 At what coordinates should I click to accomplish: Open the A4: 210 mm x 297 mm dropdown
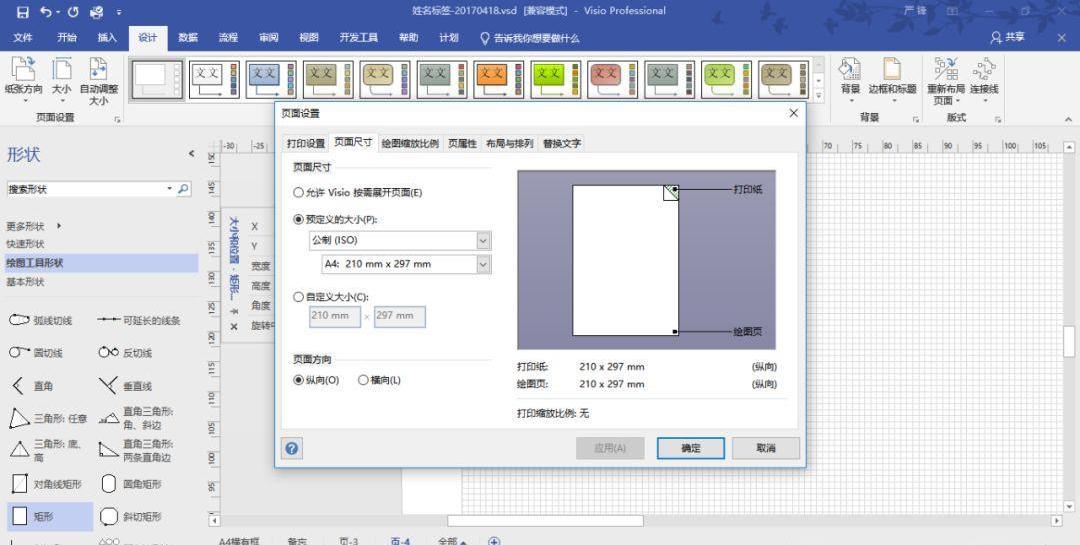coord(484,264)
